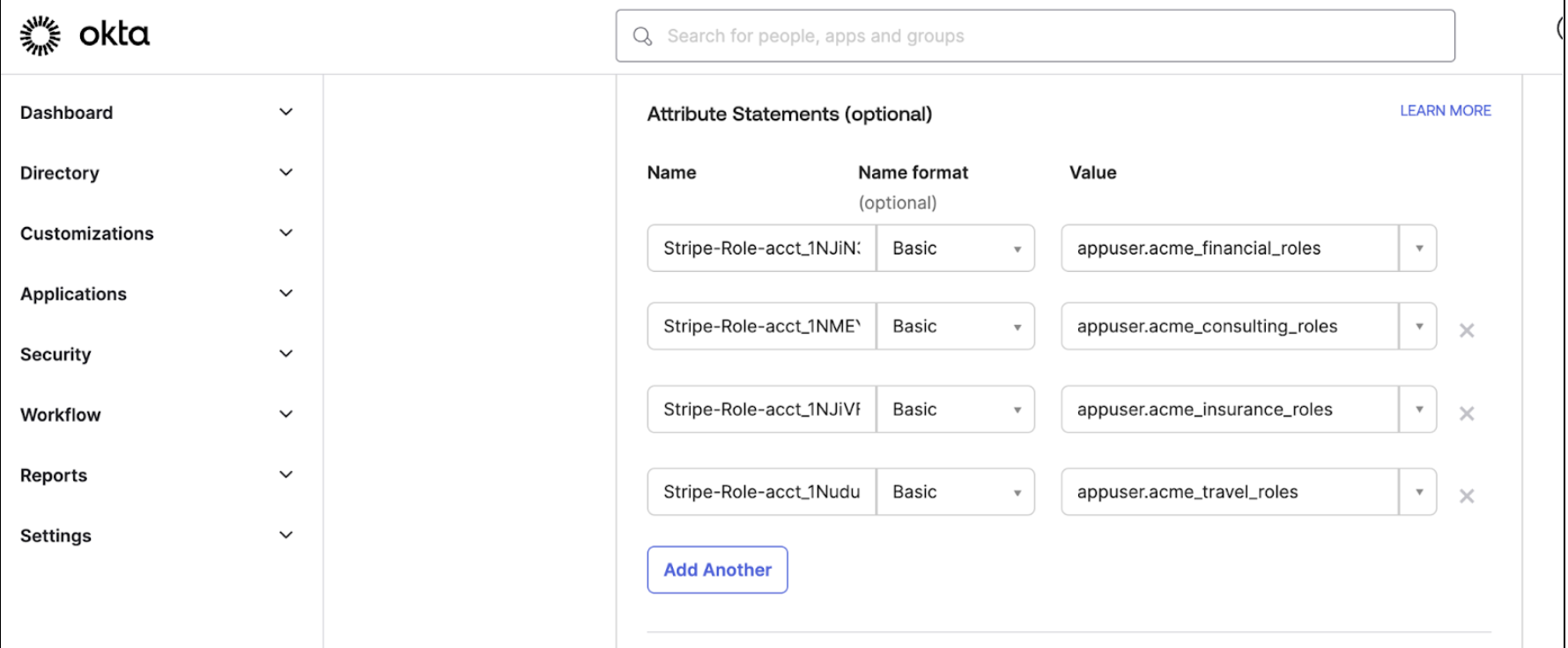Expand the Customizations menu chevron

click(285, 232)
